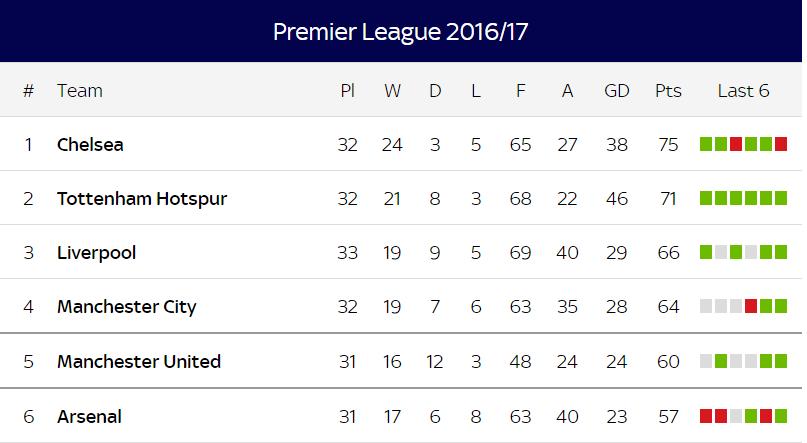The width and height of the screenshot is (807, 443).
Task: Open the Chelsea team link
Action: tap(90, 145)
